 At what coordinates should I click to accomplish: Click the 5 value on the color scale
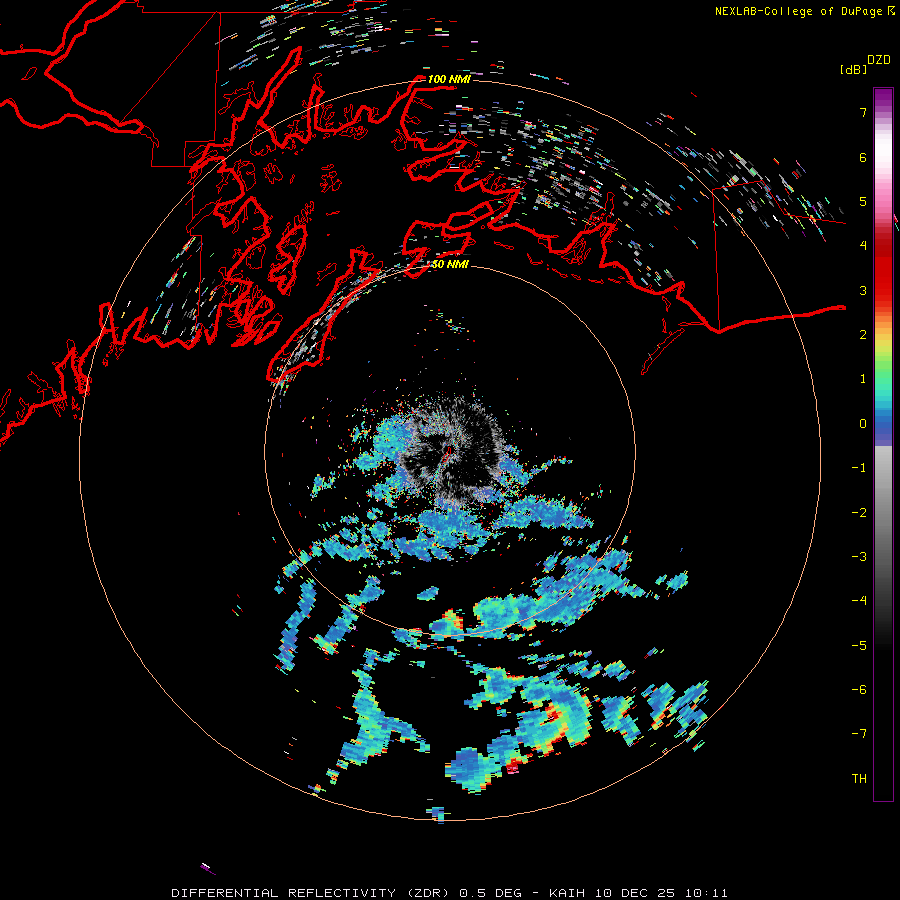coord(863,201)
